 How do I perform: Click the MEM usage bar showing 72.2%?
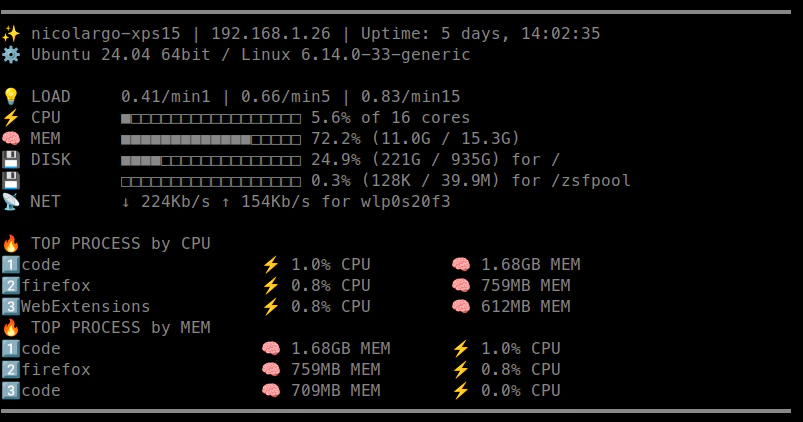[210, 140]
